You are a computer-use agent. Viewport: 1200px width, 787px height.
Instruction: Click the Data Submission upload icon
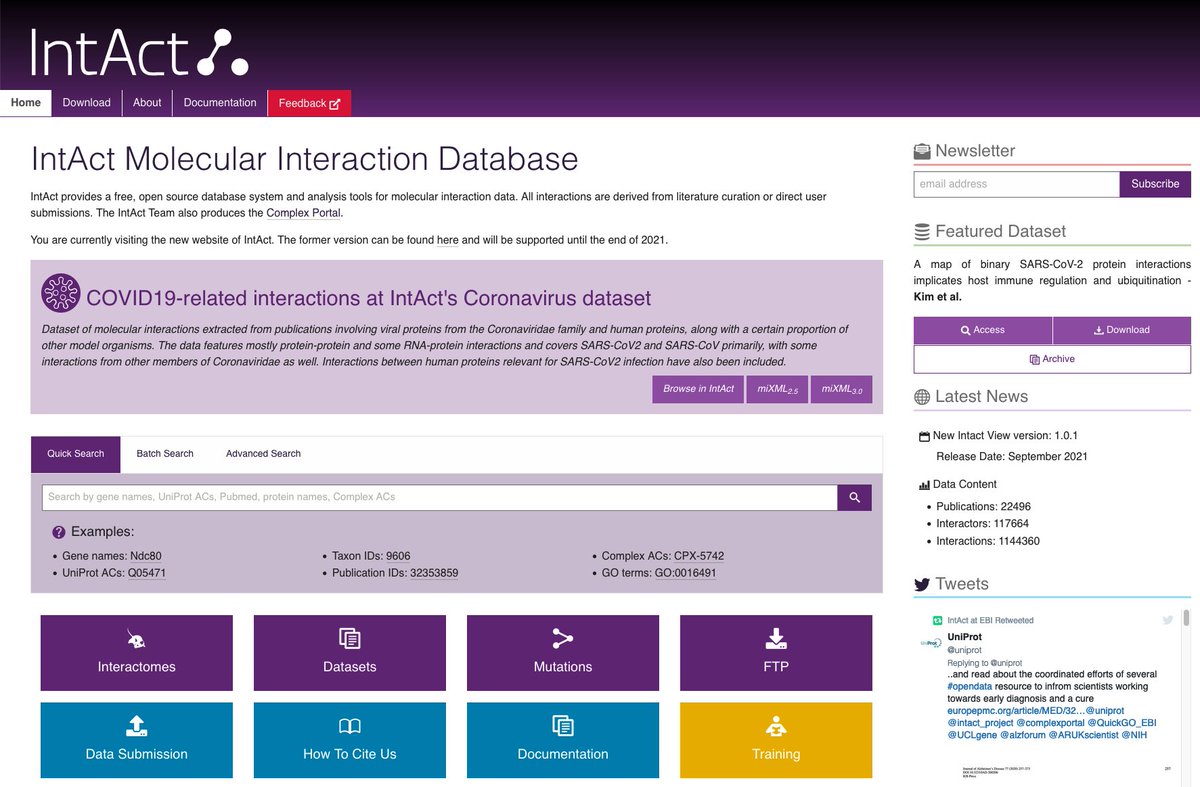136,726
